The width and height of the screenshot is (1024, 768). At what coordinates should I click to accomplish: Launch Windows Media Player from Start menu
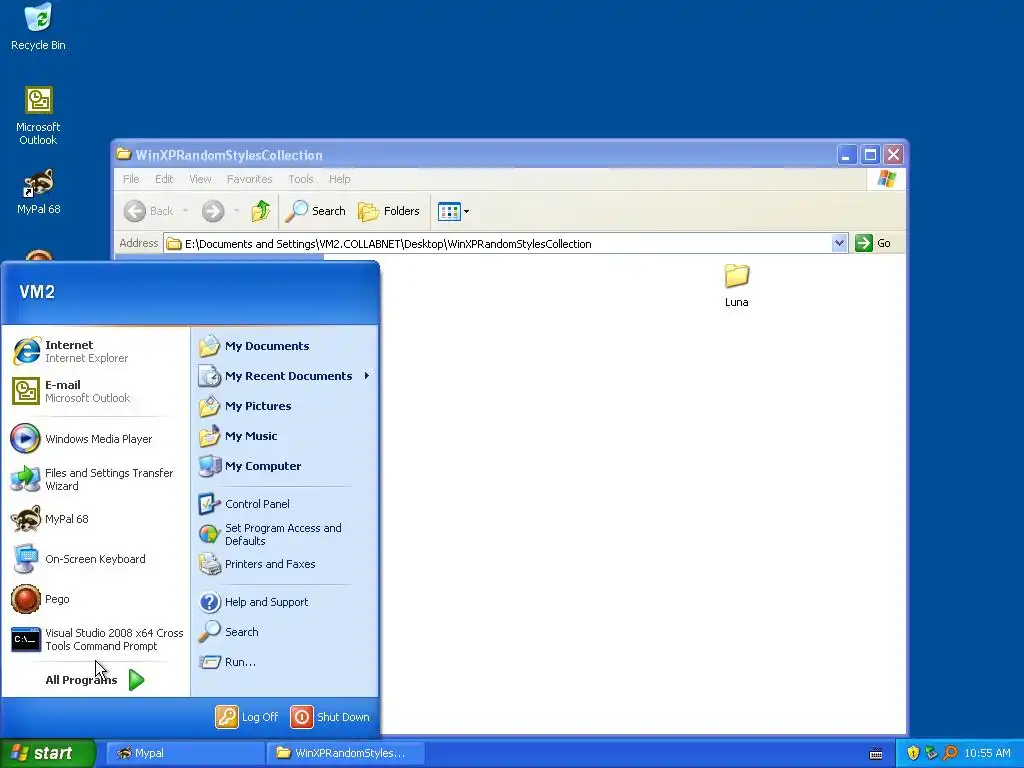(x=95, y=439)
